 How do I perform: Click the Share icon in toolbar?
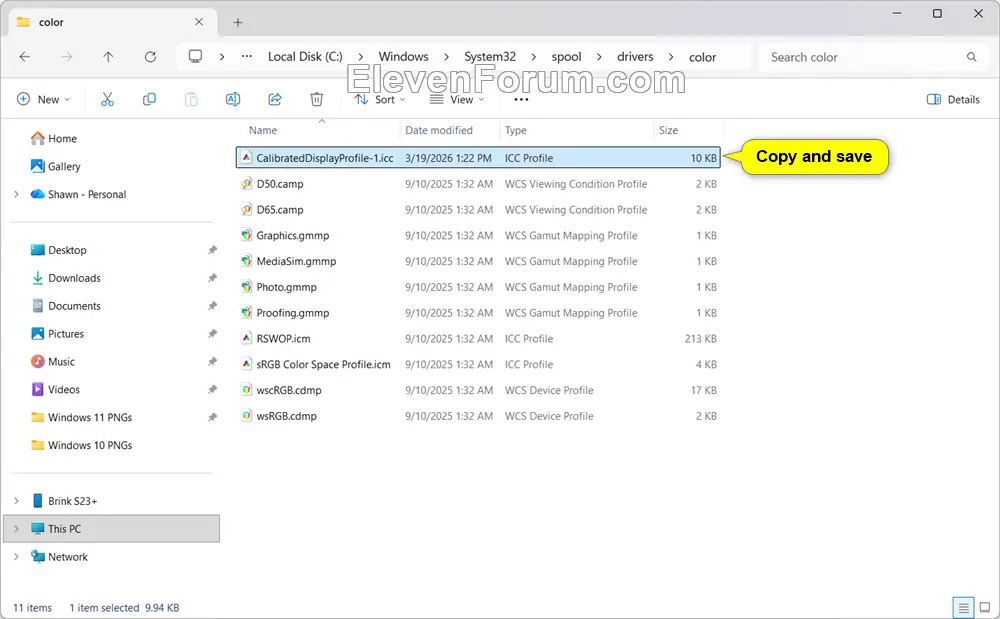275,99
